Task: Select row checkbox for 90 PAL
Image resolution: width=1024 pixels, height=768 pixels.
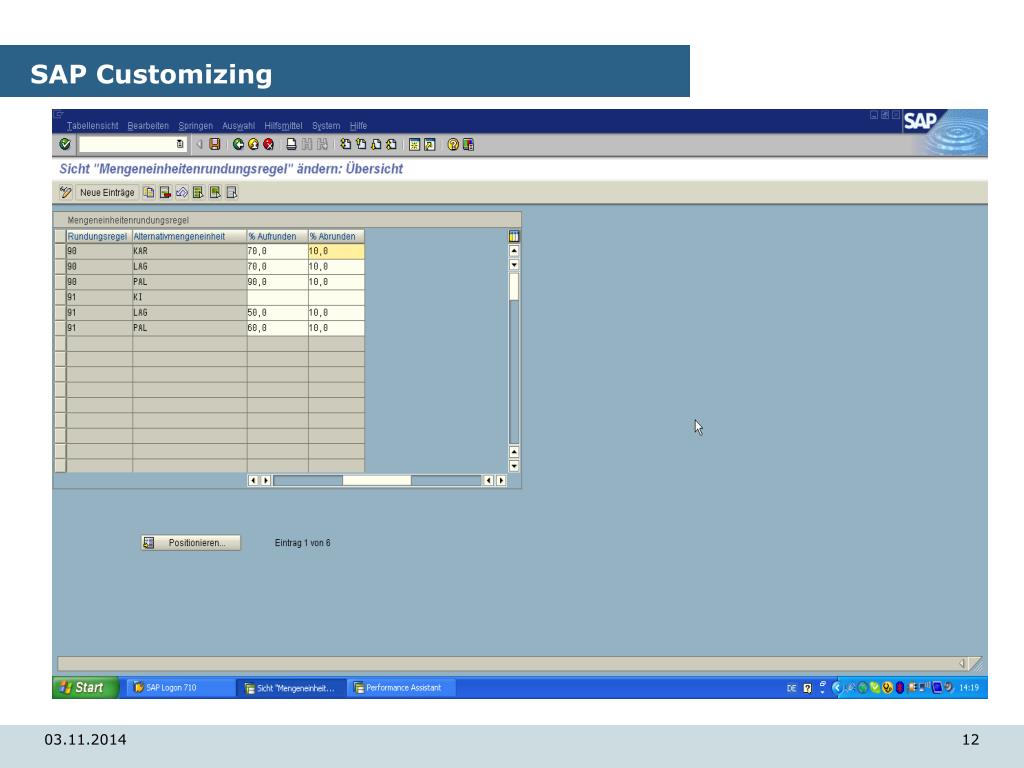Action: [x=60, y=282]
